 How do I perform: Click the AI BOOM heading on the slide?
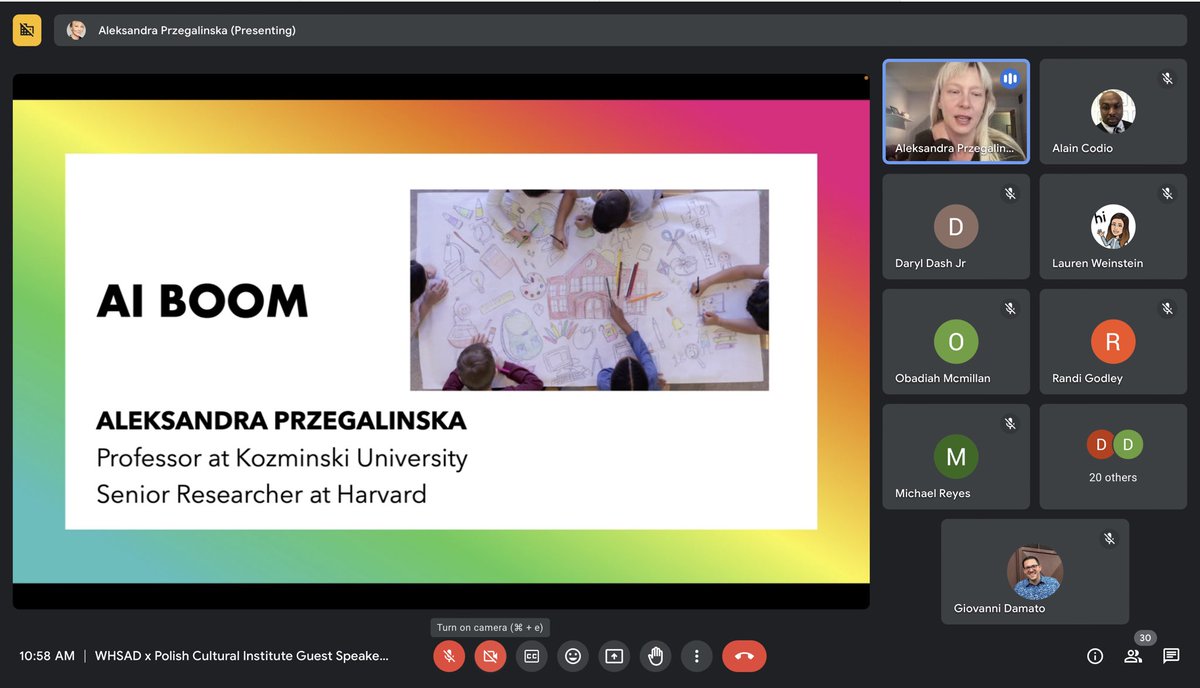[202, 301]
